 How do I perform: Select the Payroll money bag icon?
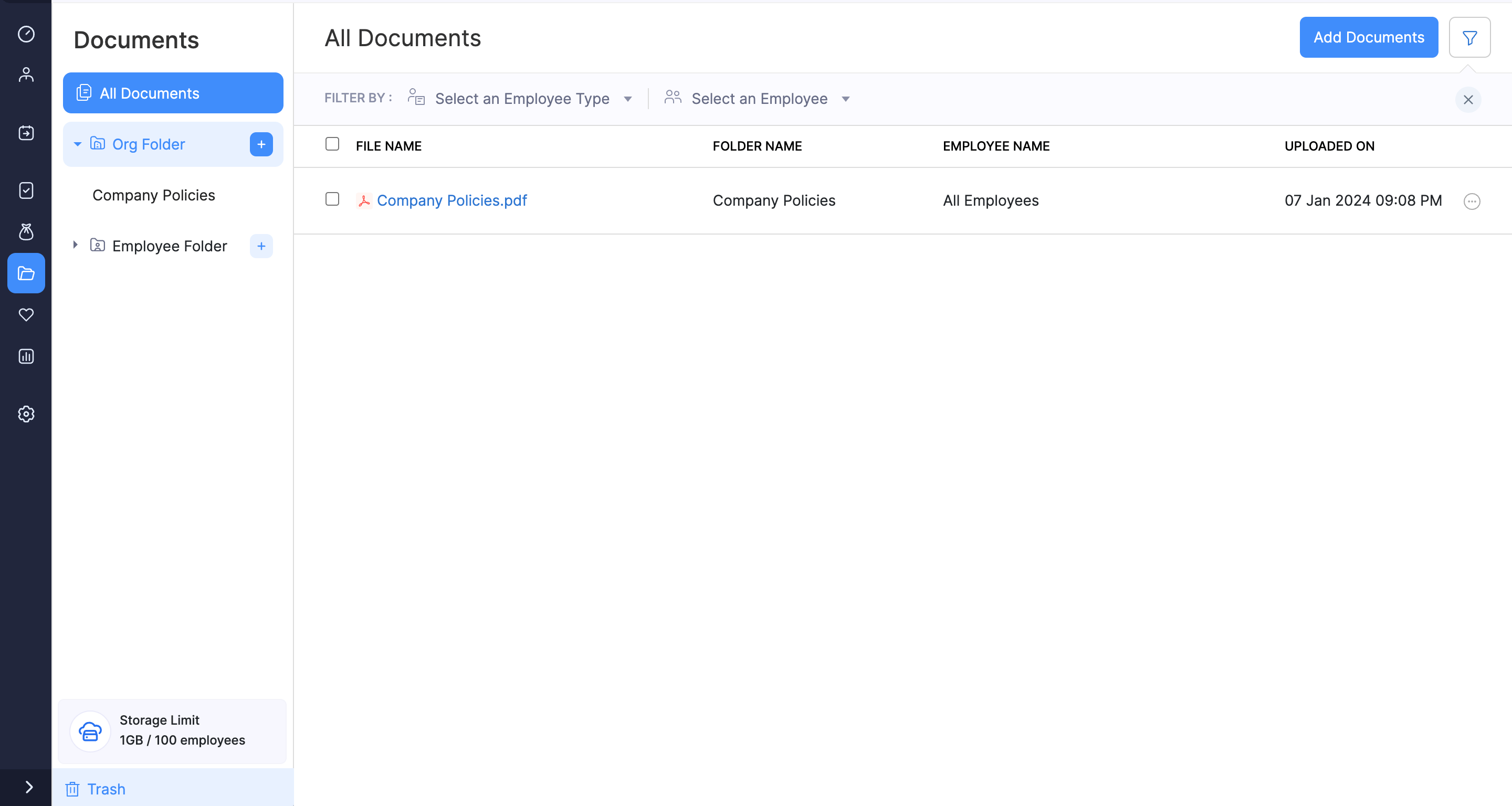(26, 232)
